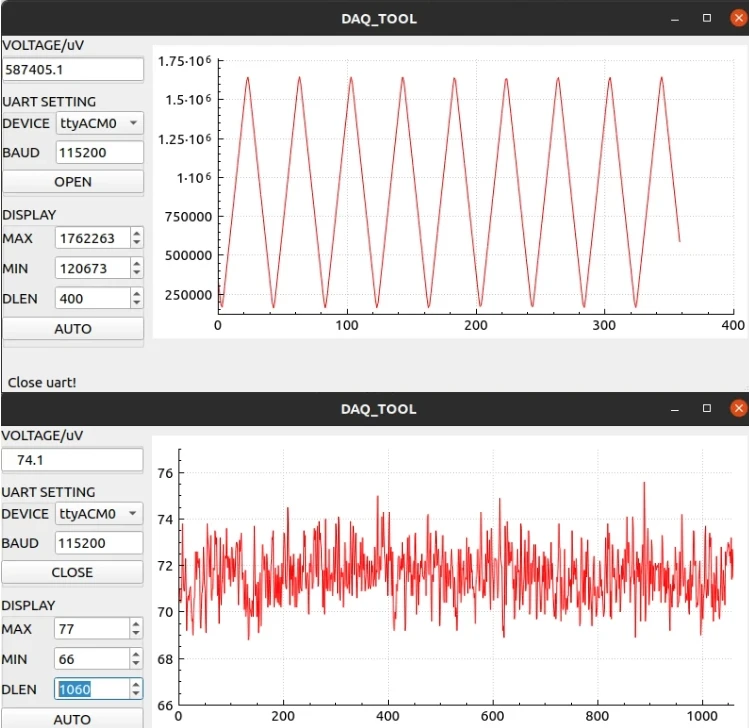Close the top DAQ_TOOL window

[738, 18]
